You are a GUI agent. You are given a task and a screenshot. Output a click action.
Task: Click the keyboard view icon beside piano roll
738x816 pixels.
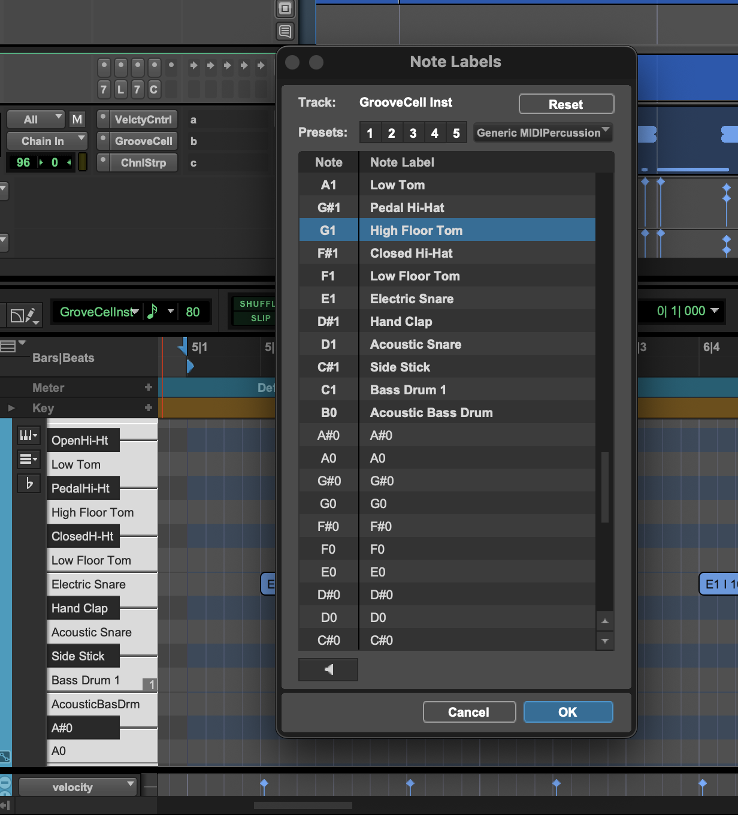coord(27,436)
